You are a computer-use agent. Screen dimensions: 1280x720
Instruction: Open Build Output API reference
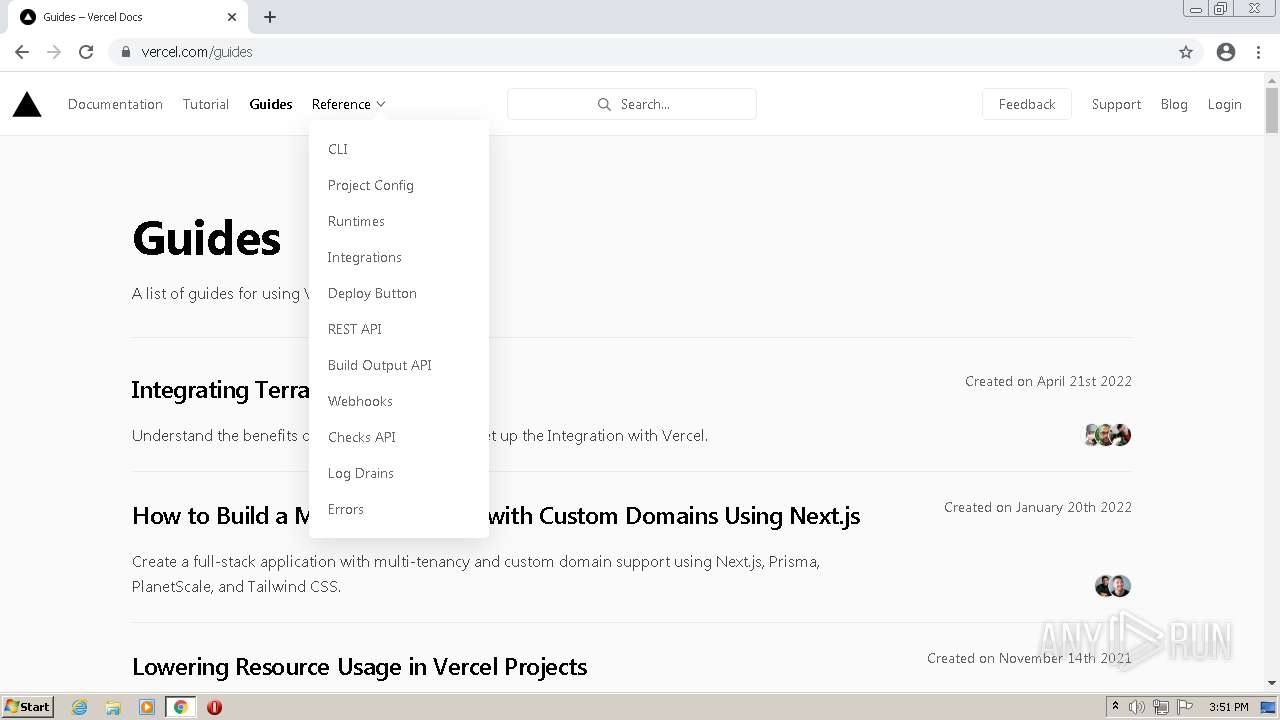tap(380, 365)
